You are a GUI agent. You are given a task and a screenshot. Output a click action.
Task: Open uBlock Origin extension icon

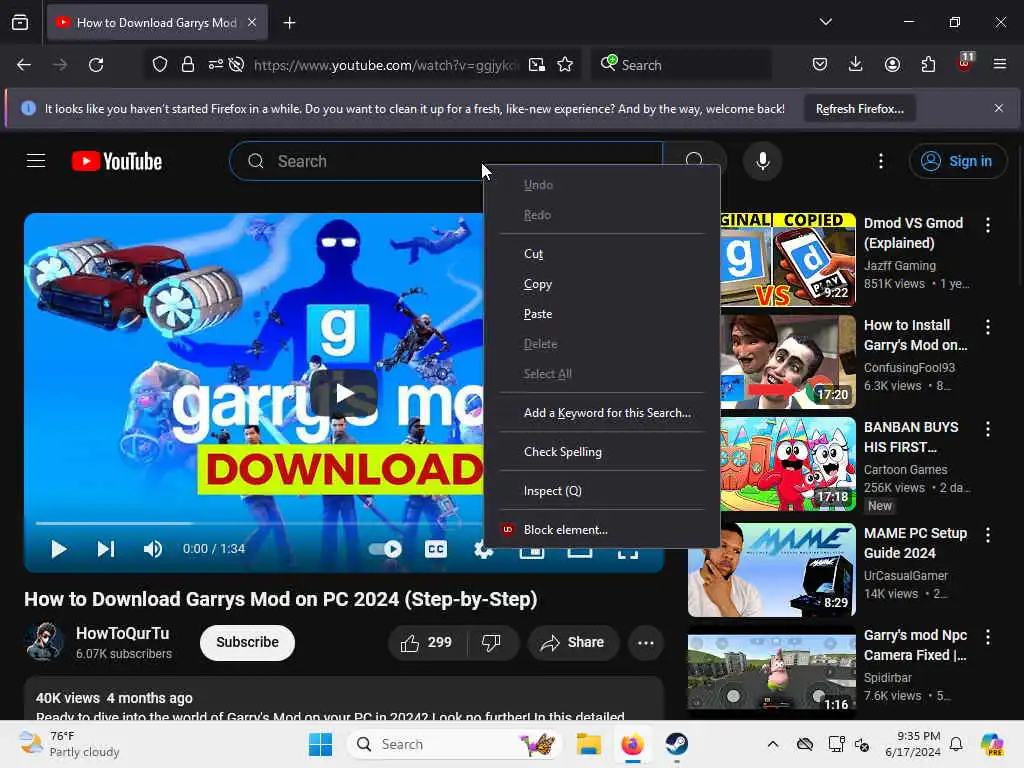[x=965, y=62]
